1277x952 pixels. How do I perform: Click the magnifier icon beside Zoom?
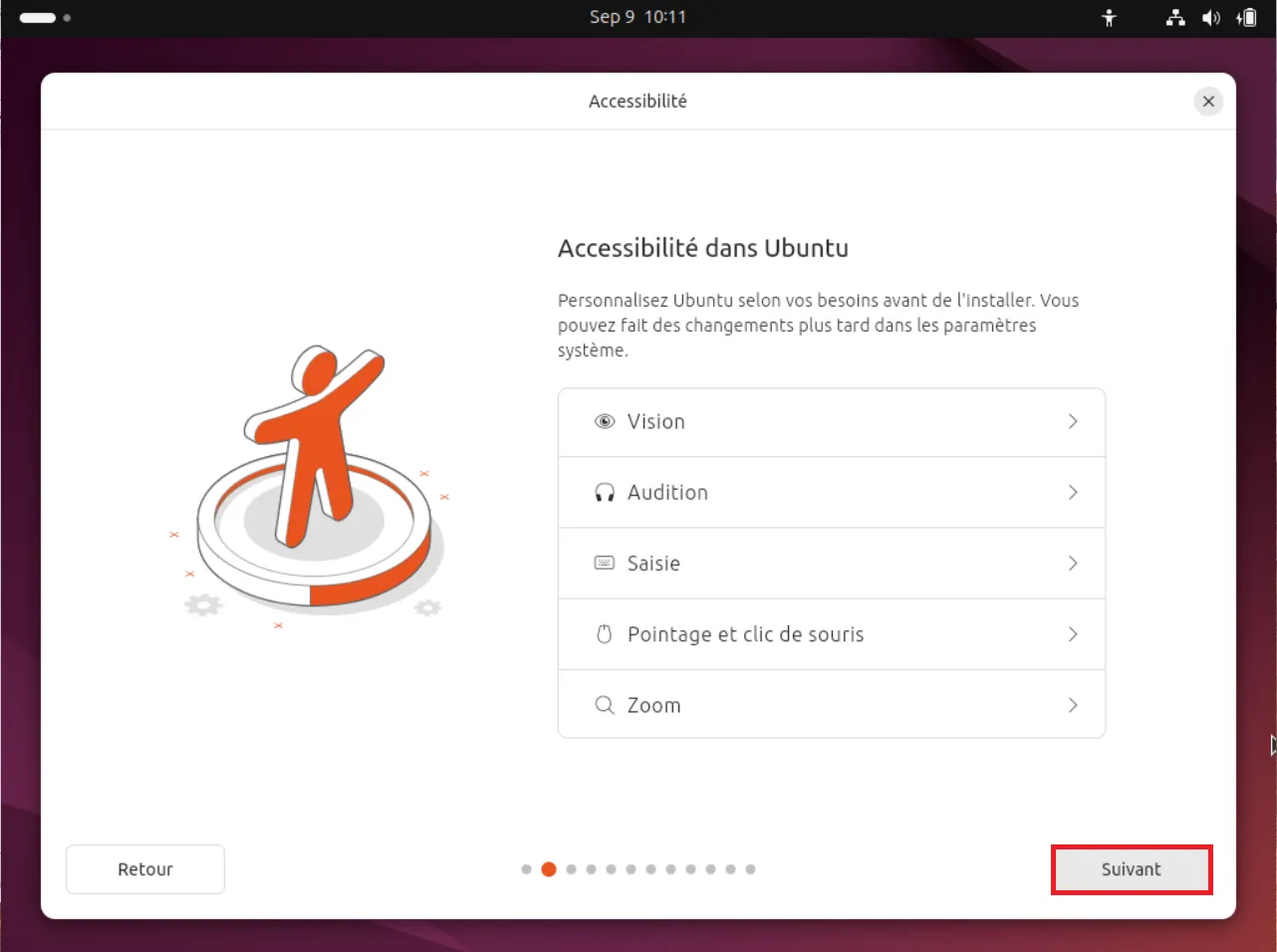[605, 705]
